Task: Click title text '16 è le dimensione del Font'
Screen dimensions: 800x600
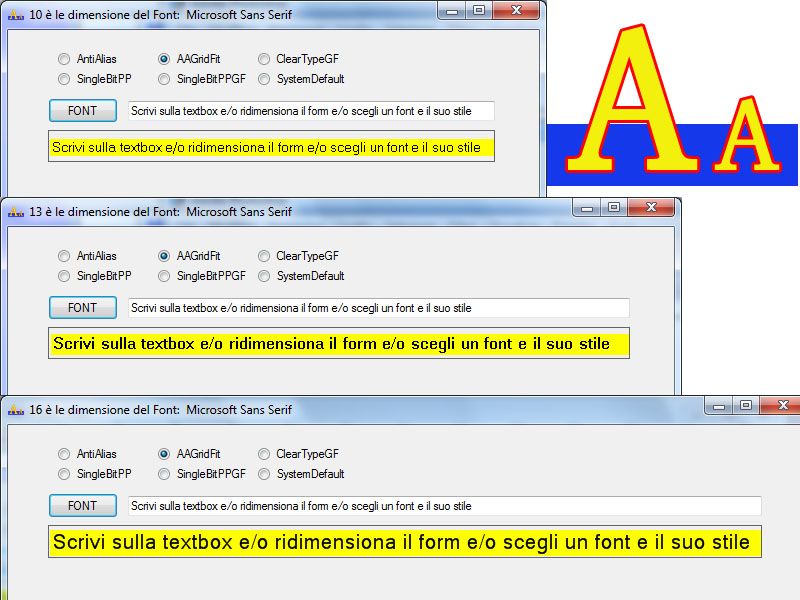Action: 105,410
